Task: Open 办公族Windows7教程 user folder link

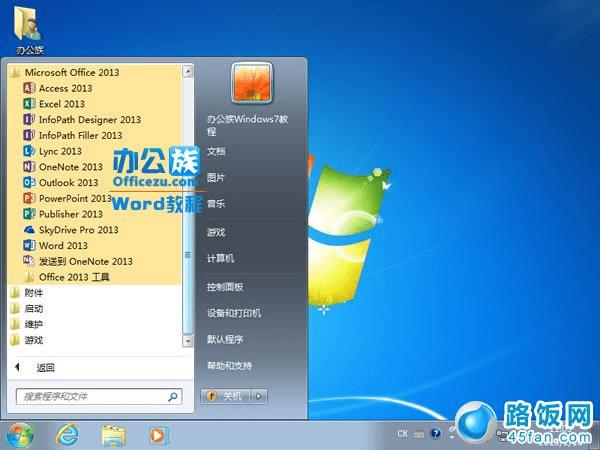Action: click(x=247, y=125)
